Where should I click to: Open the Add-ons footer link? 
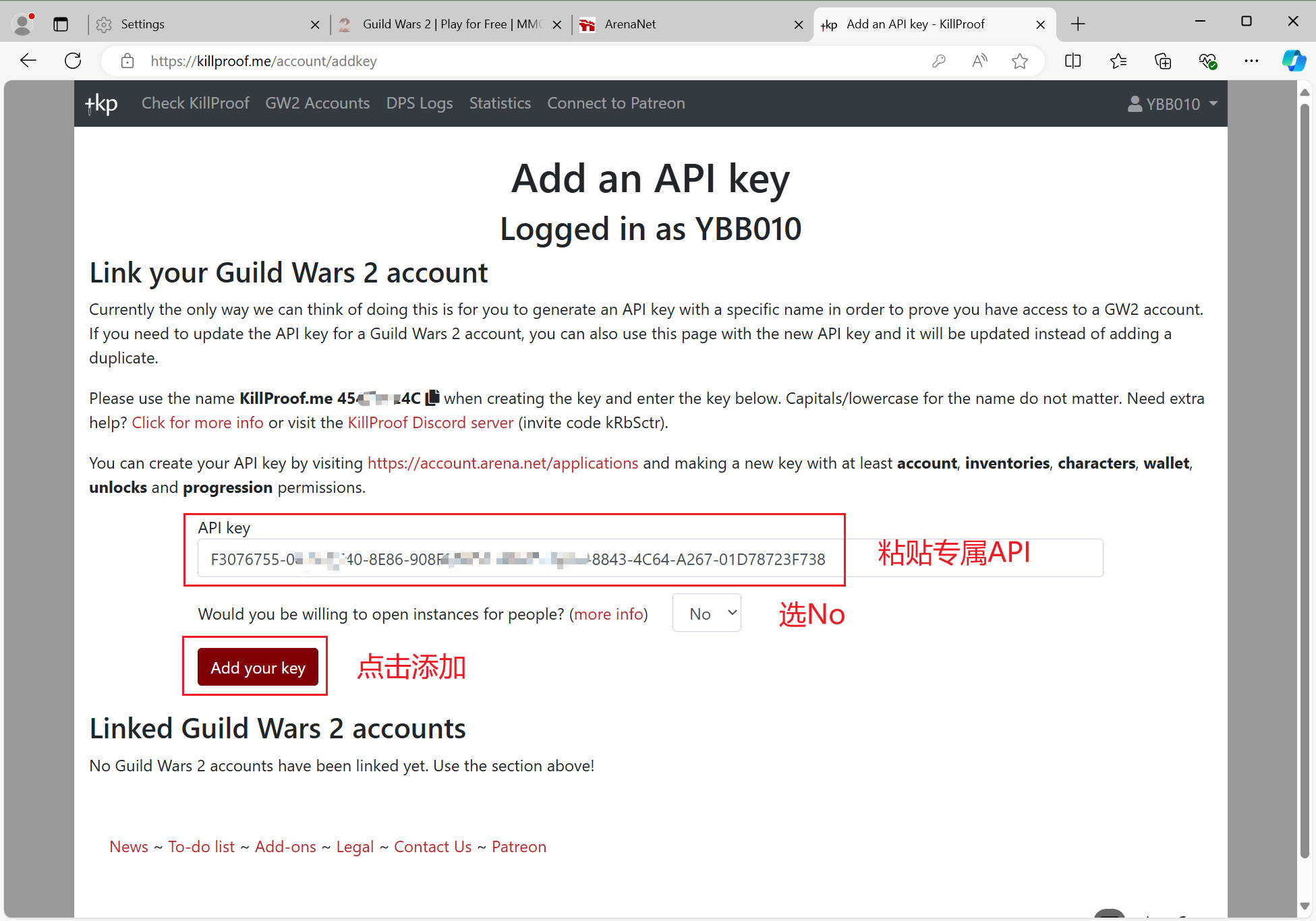click(x=285, y=847)
